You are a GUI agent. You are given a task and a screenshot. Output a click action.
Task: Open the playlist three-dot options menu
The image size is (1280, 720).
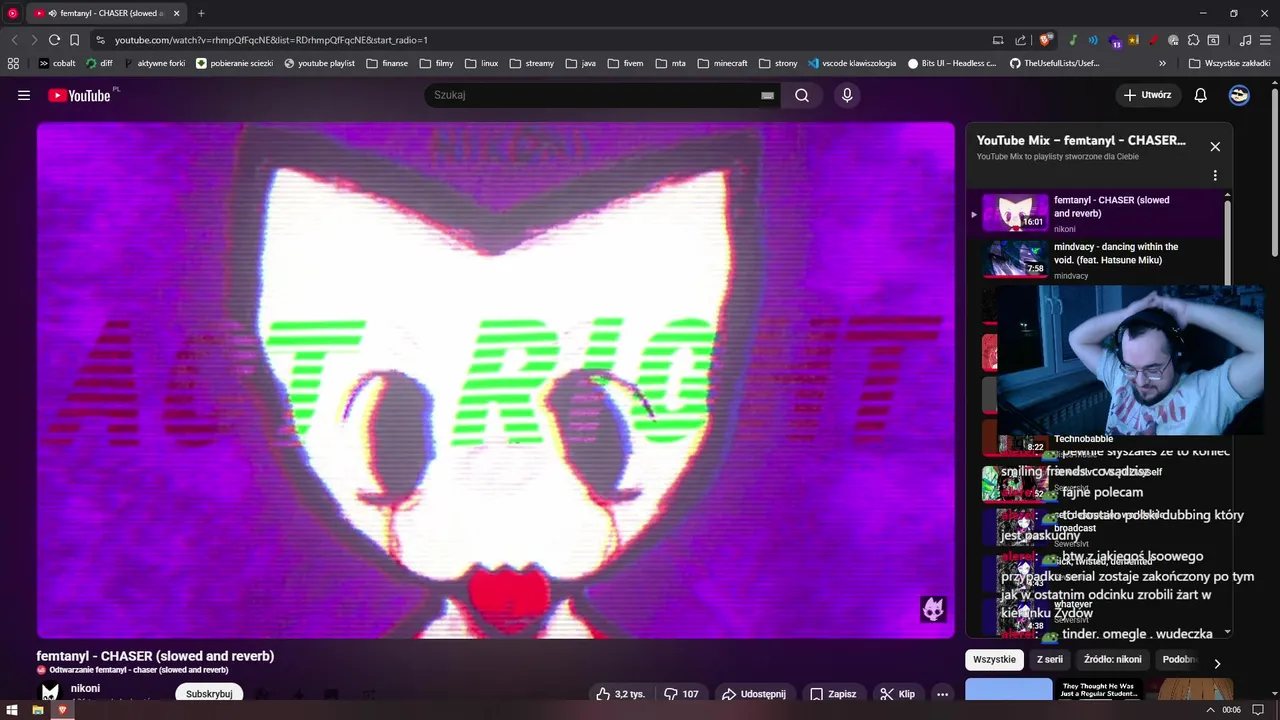pyautogui.click(x=1215, y=175)
